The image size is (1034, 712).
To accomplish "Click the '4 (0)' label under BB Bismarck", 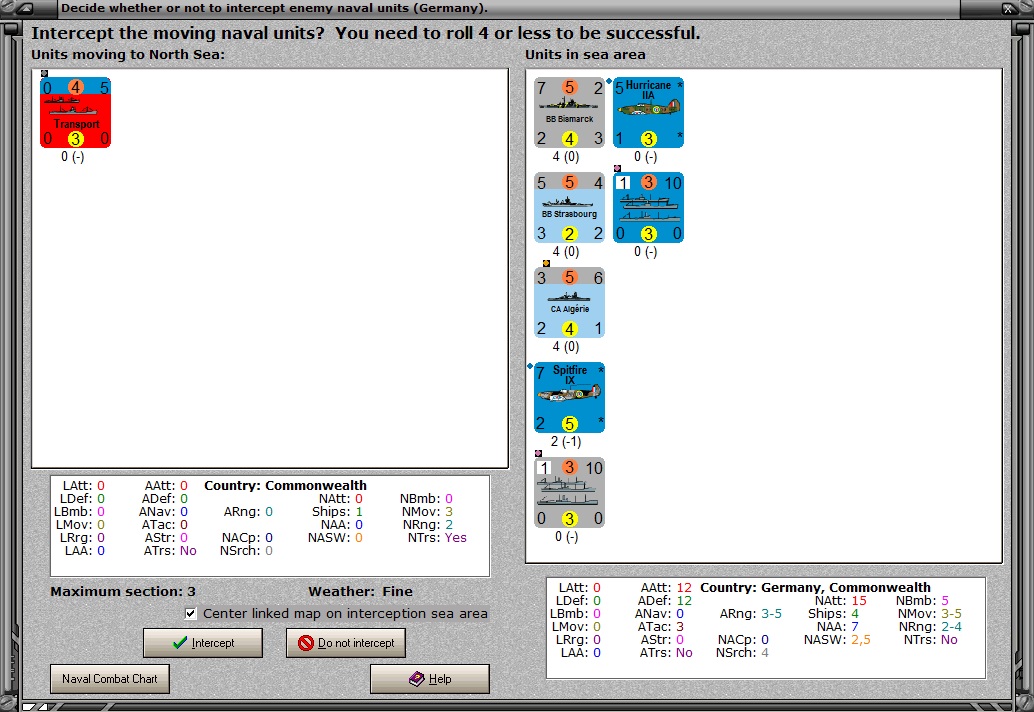I will coord(566,157).
